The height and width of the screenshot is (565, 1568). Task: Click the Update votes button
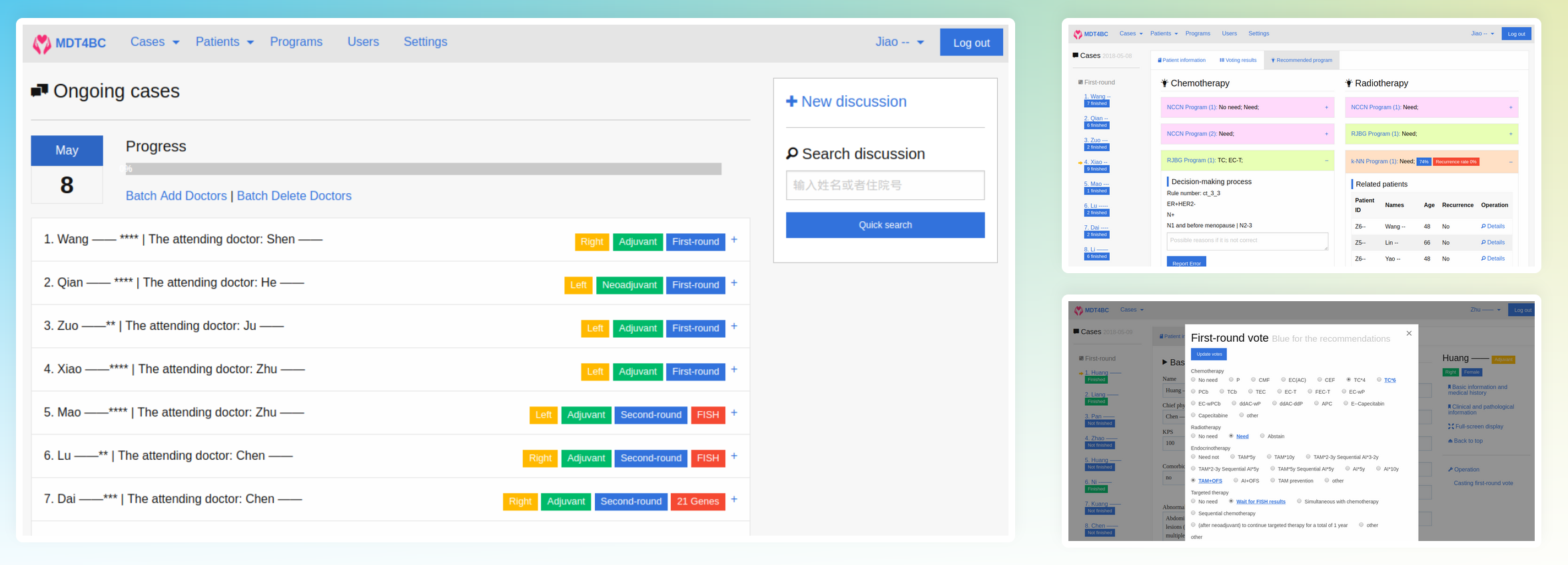click(1209, 354)
